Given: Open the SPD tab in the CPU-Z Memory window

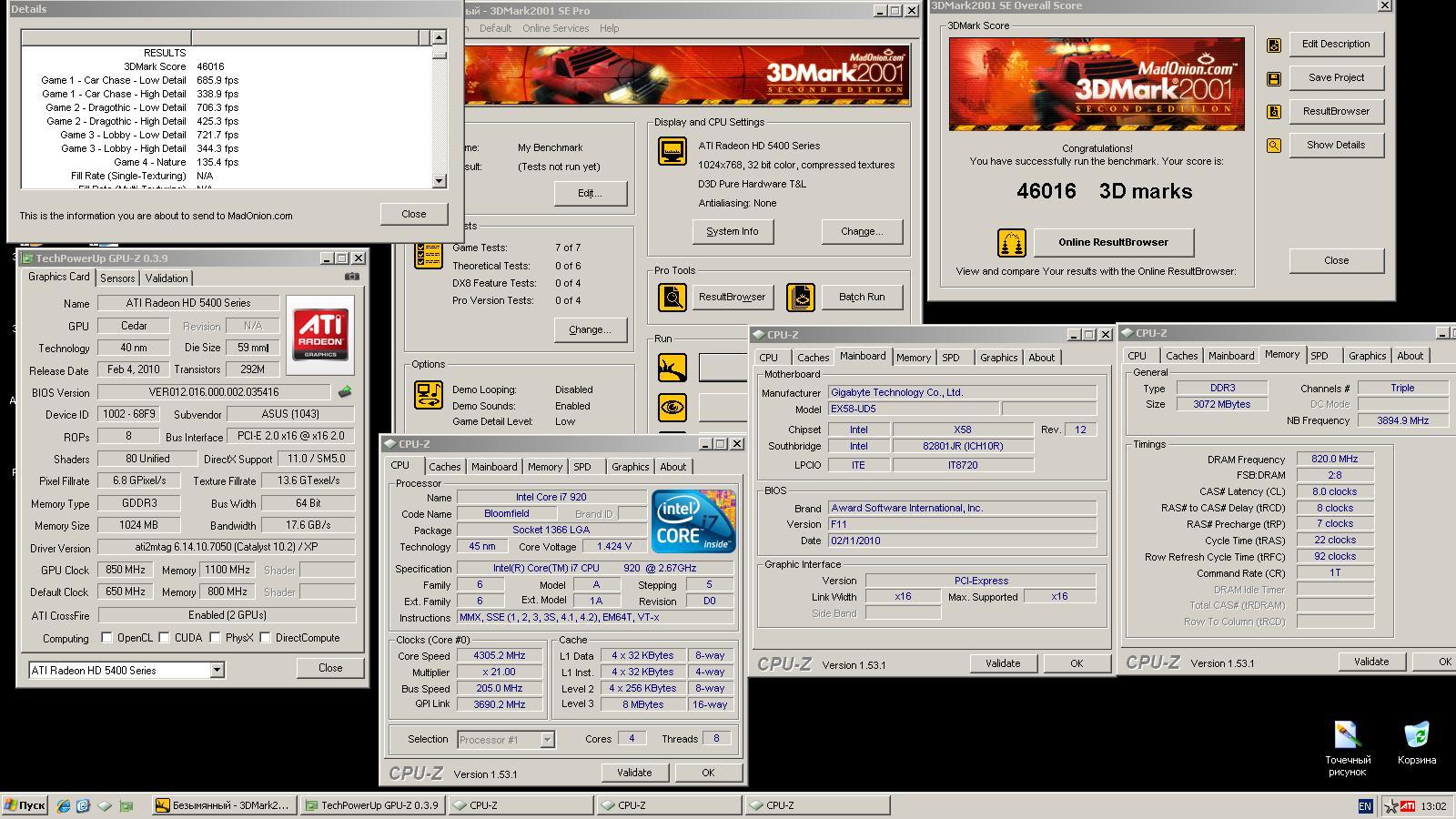Looking at the screenshot, I should [1319, 356].
